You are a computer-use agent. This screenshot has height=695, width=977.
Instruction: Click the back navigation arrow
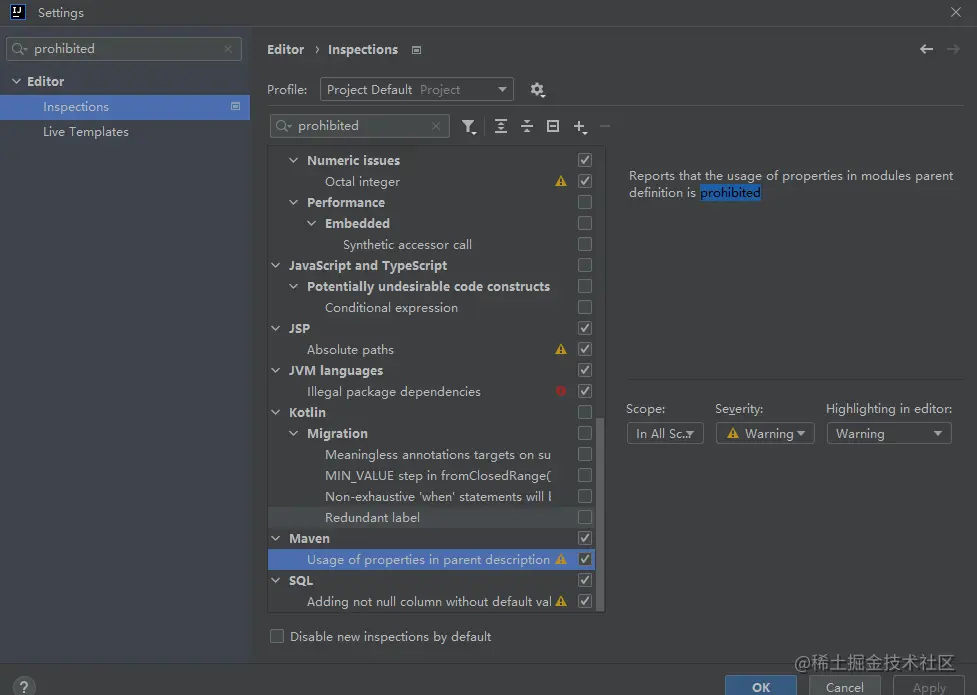pyautogui.click(x=927, y=49)
